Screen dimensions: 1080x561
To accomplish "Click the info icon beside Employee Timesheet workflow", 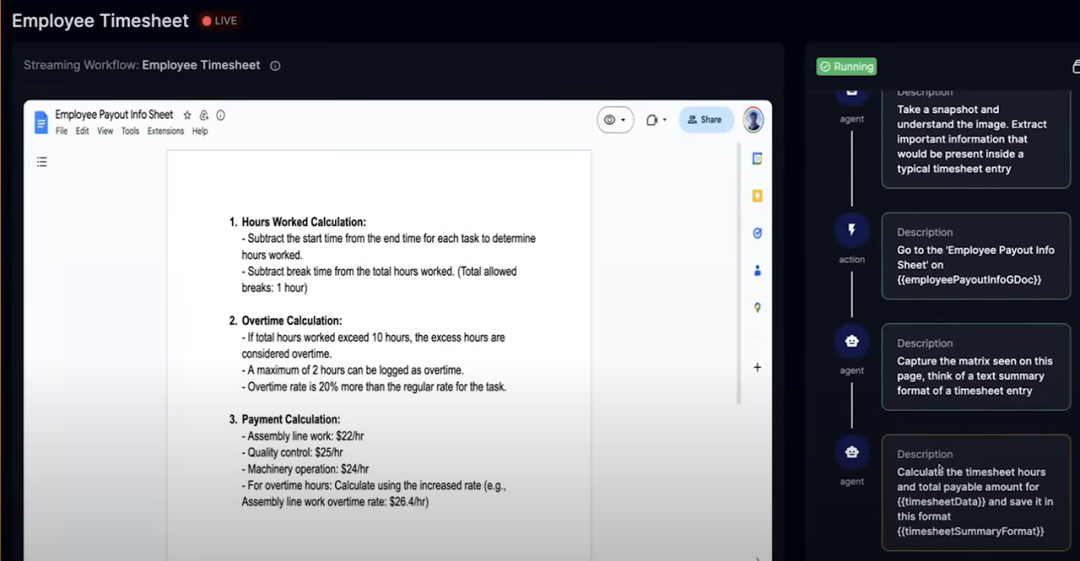I will tap(275, 66).
